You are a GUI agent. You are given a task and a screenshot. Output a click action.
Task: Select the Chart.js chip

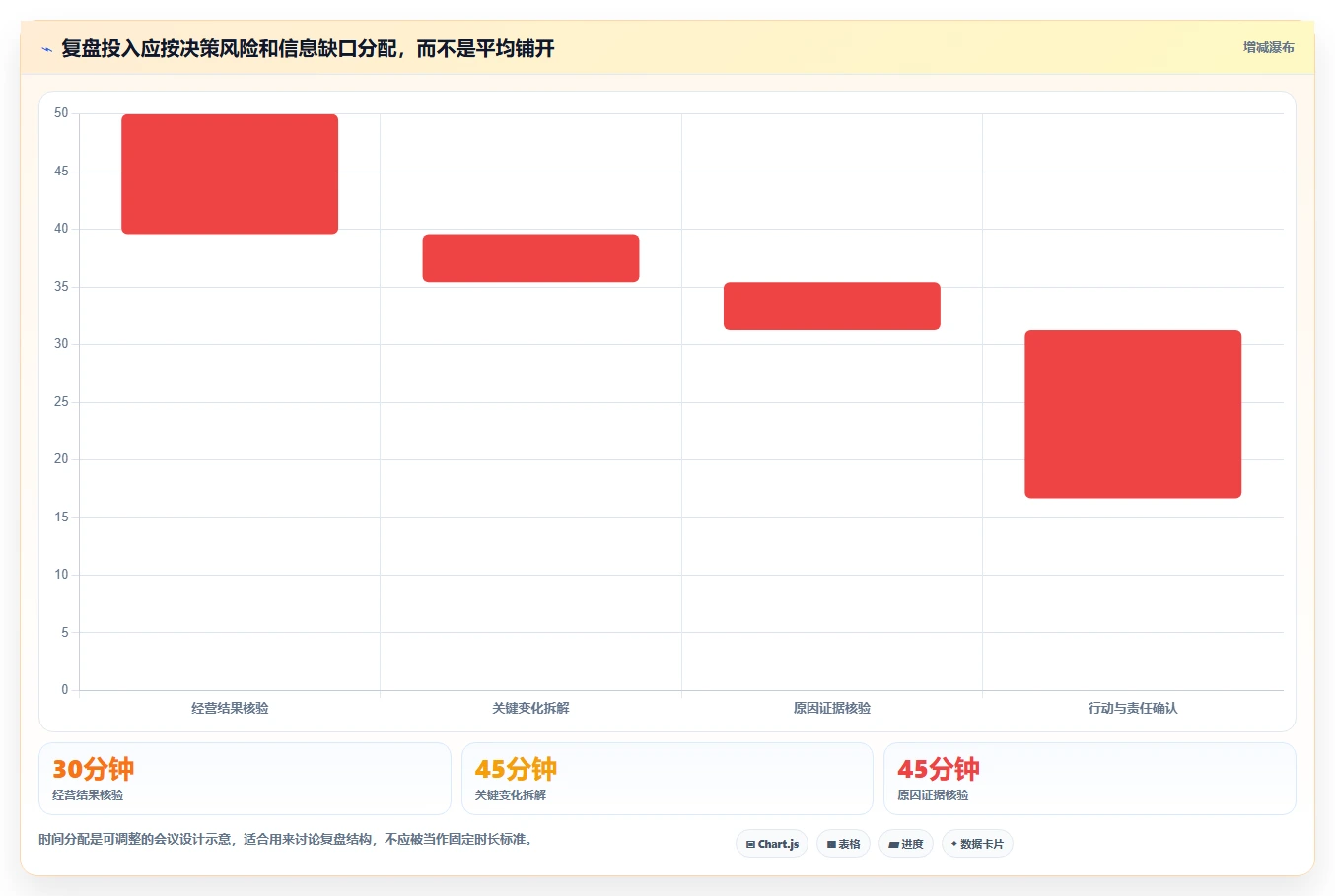point(772,844)
